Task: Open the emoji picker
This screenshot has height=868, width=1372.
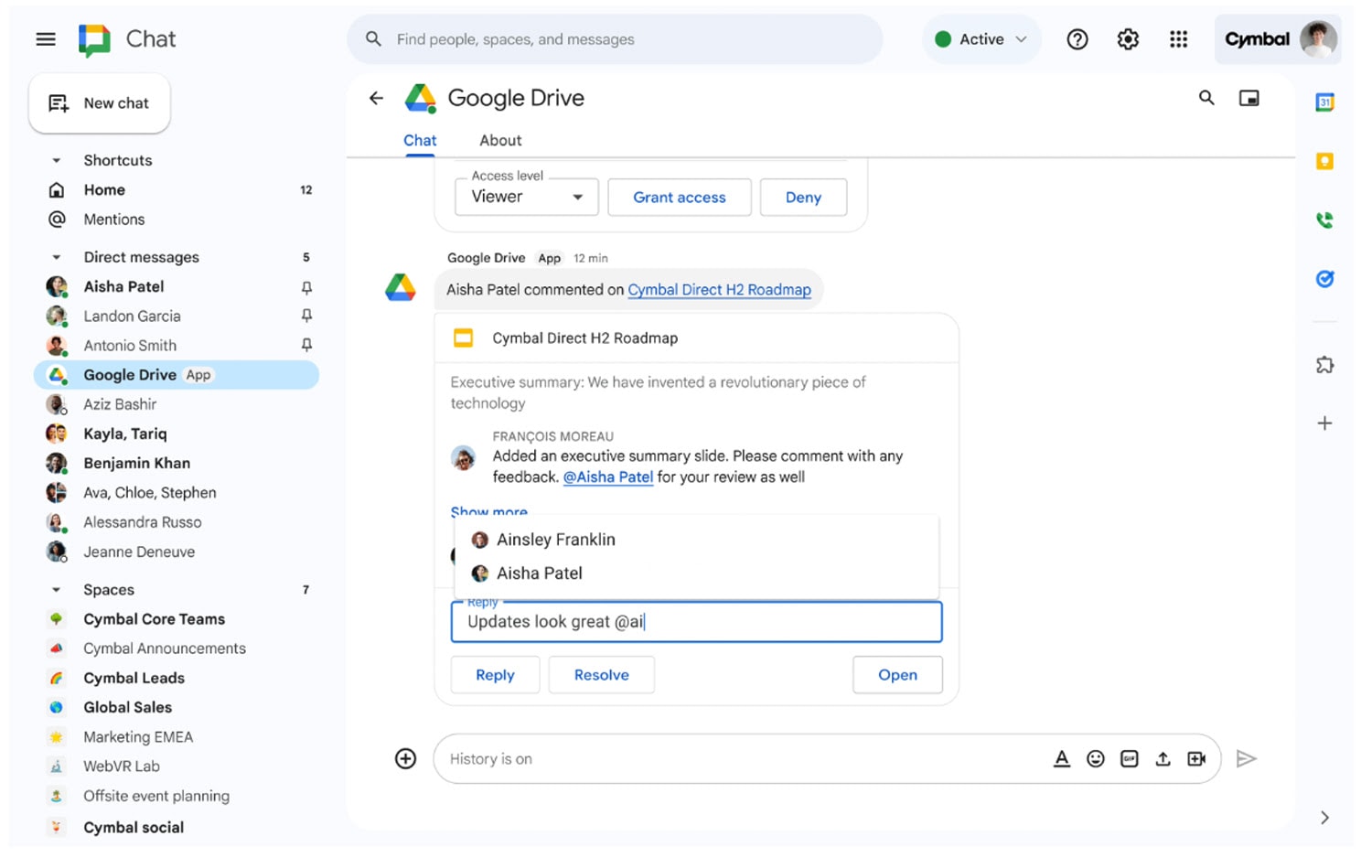Action: pos(1096,758)
